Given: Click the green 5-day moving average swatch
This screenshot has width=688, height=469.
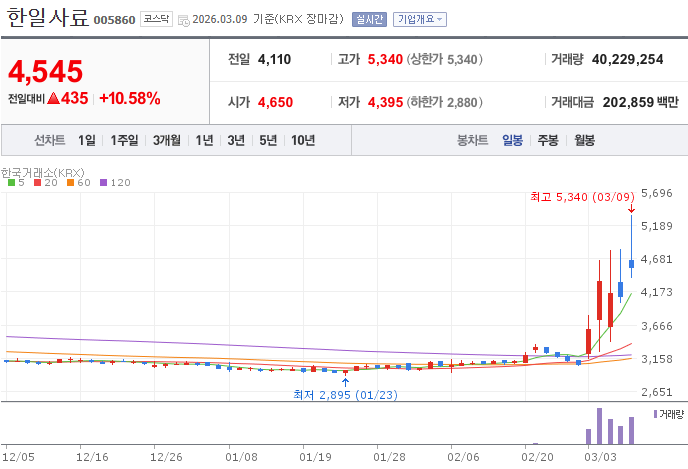Looking at the screenshot, I should (x=12, y=183).
